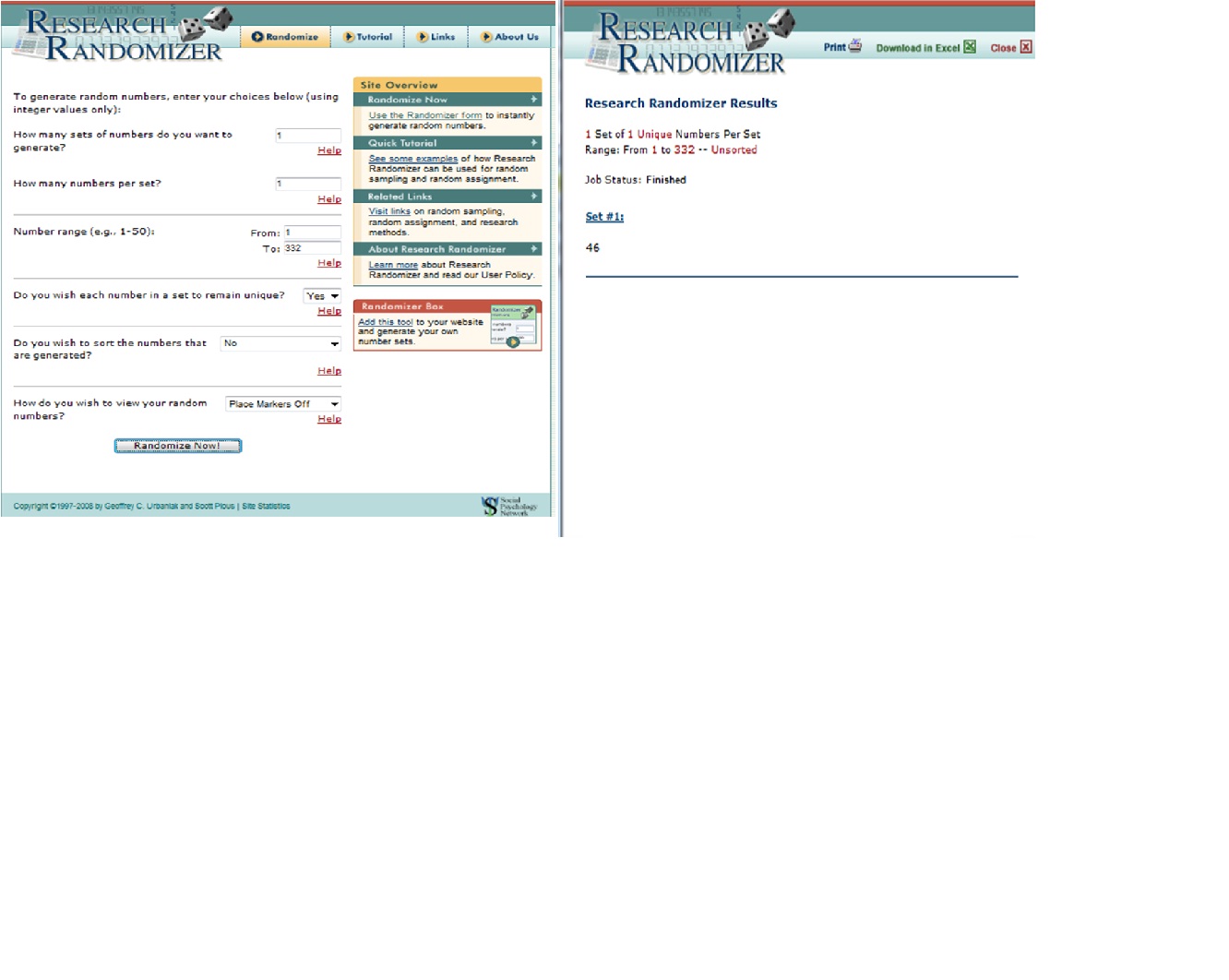Open Help for number of sets
Image resolution: width=1229 pixels, height=980 pixels.
pyautogui.click(x=329, y=150)
